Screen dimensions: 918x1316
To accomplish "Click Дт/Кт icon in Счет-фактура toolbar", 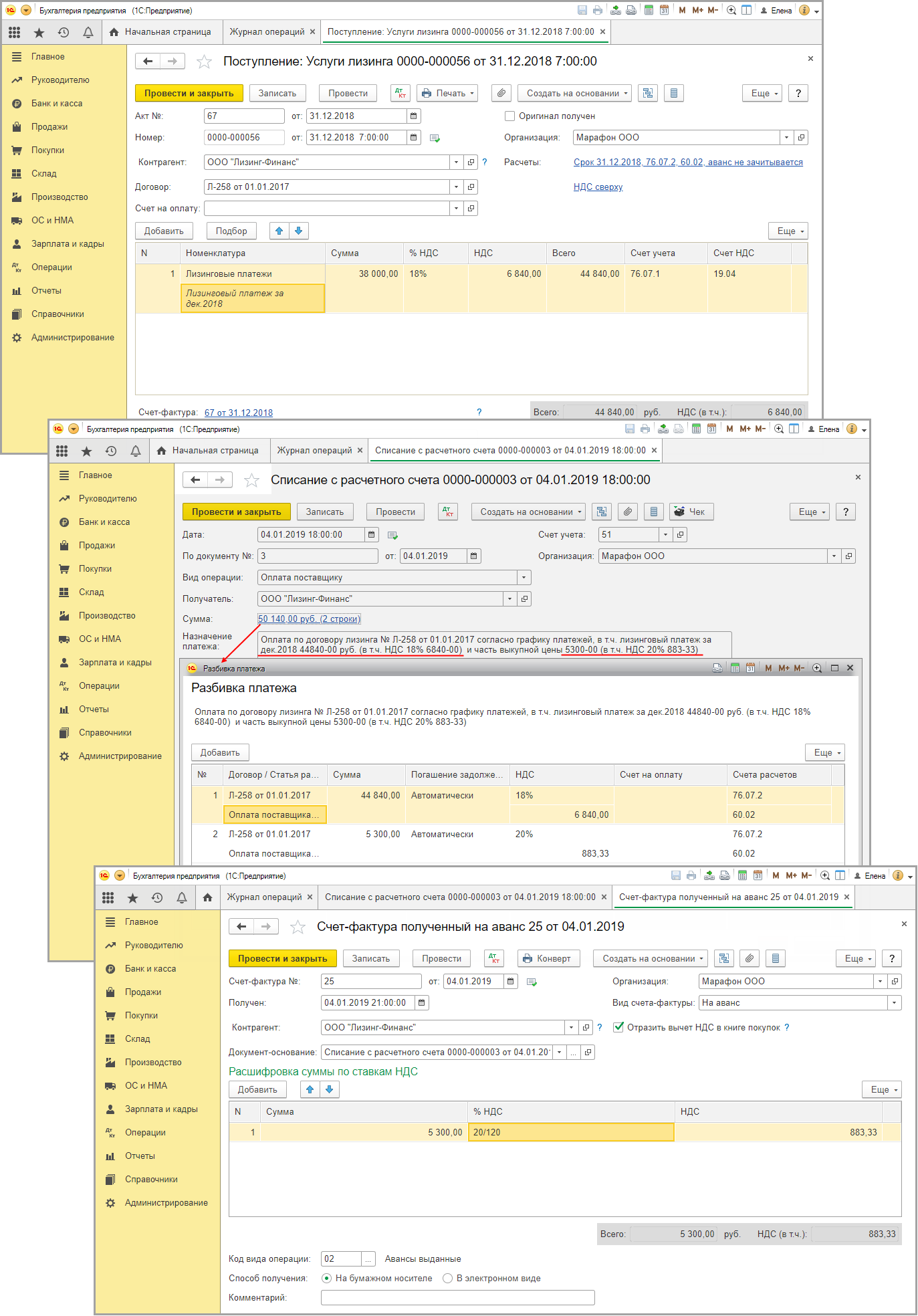I will tap(494, 959).
